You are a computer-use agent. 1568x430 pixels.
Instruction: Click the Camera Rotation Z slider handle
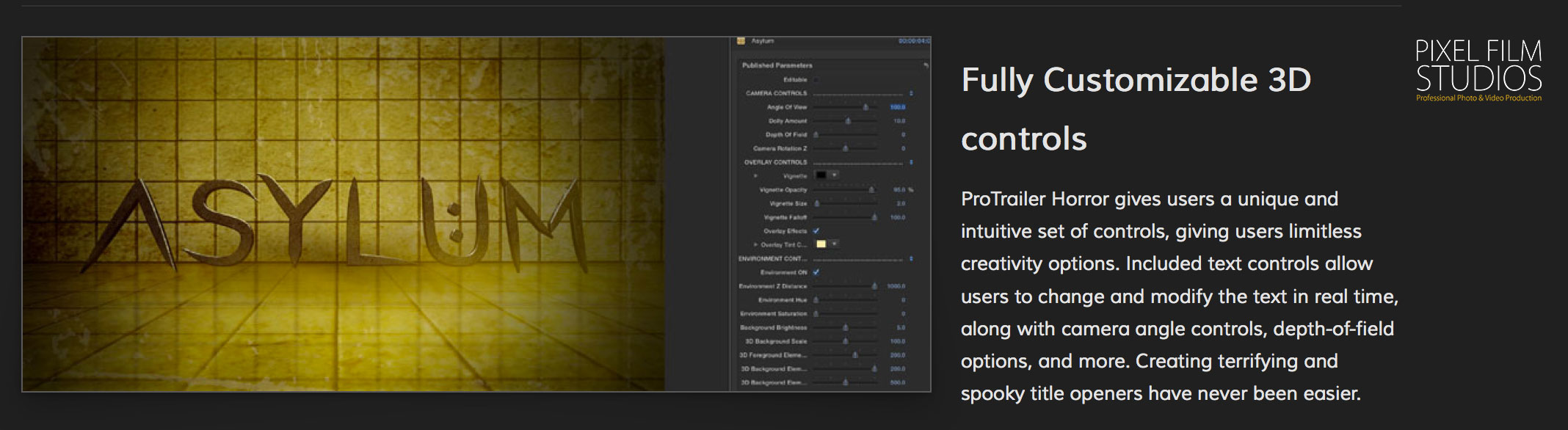(846, 148)
